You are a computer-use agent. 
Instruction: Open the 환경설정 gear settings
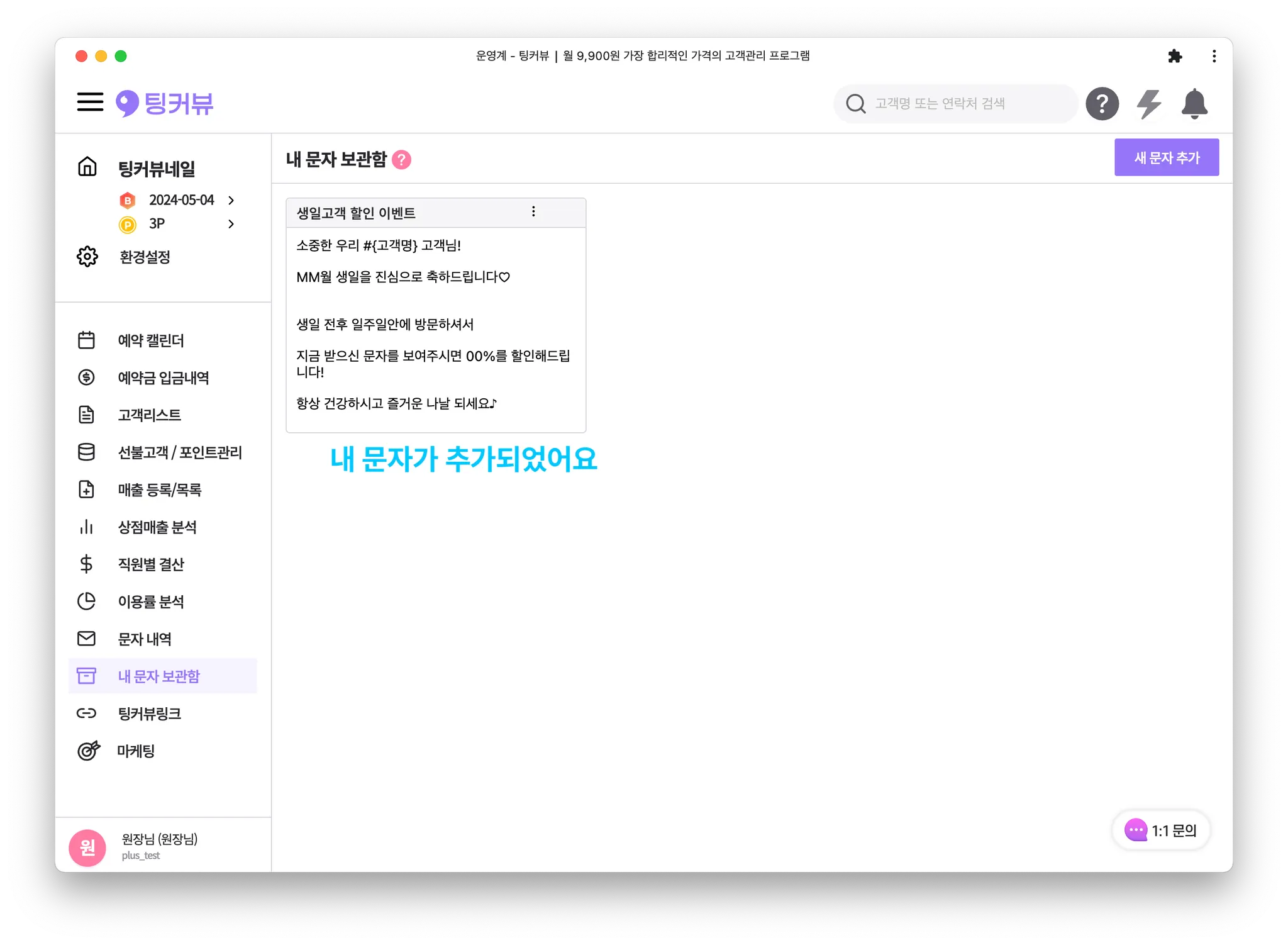pyautogui.click(x=87, y=257)
